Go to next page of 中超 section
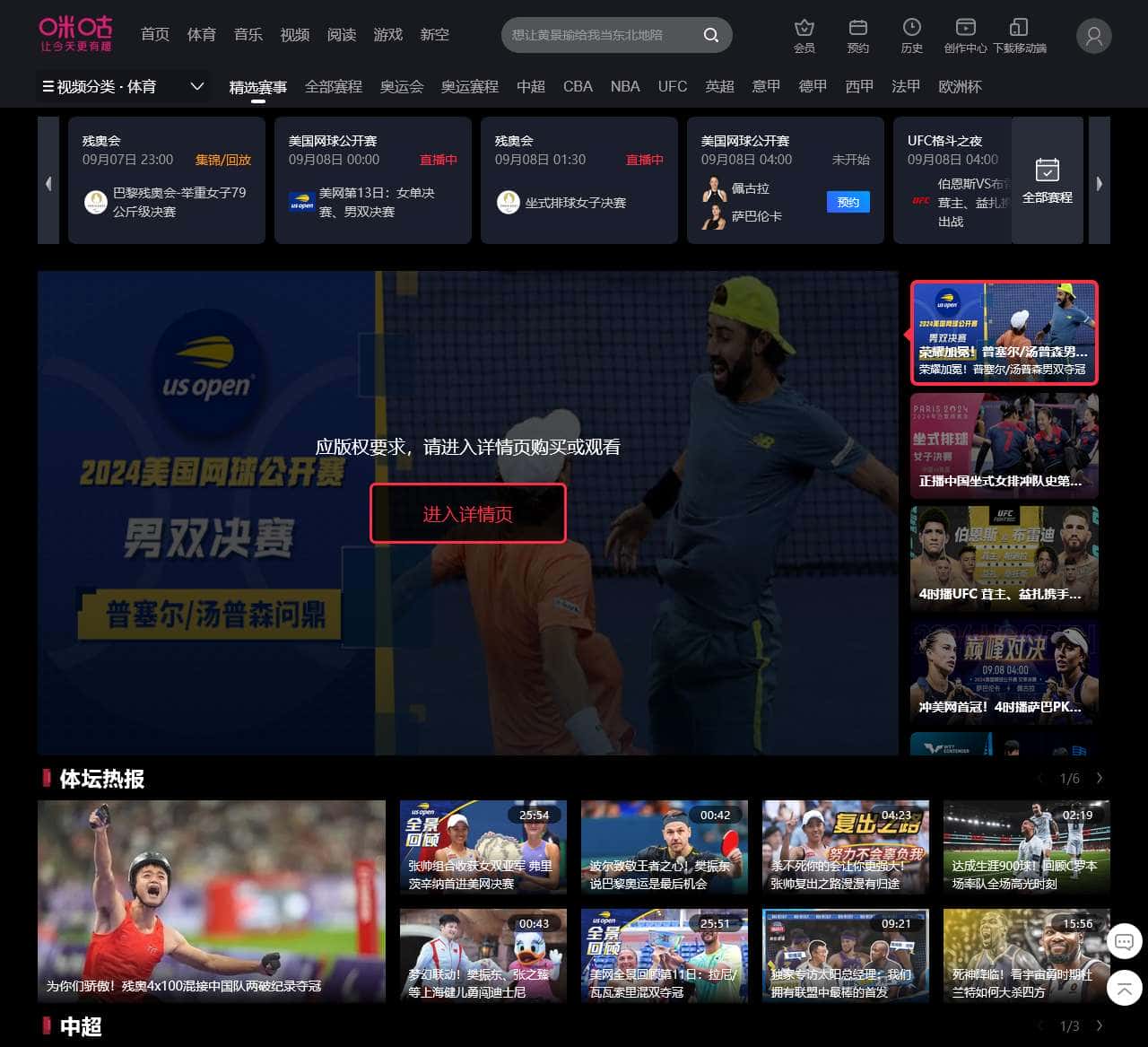This screenshot has width=1148, height=1047. pyautogui.click(x=1100, y=1025)
